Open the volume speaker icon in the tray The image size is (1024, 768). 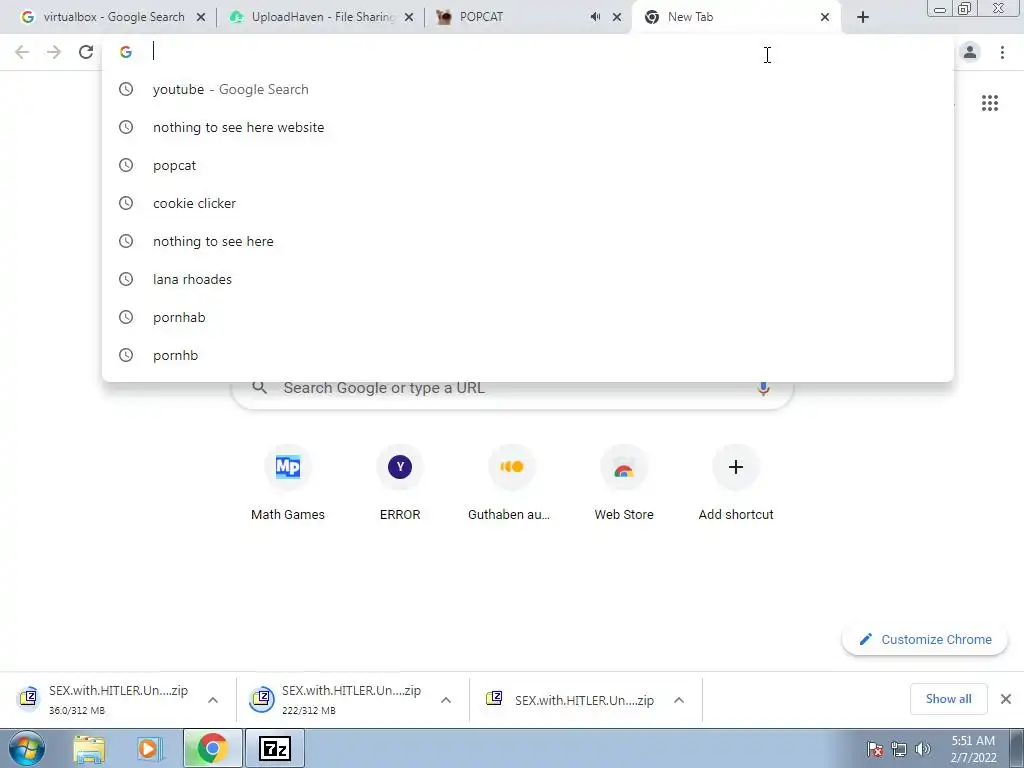coord(923,749)
